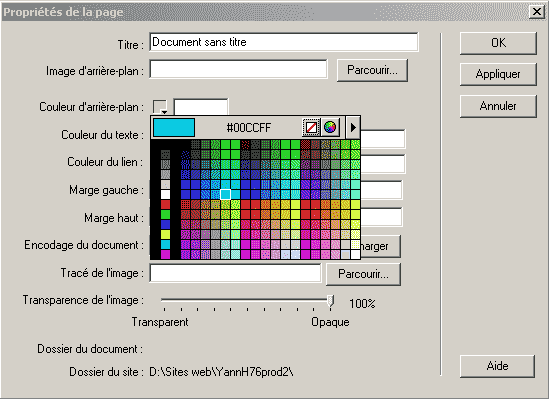Viewport: 549px width, 399px height.
Task: Click the large cyan preview box beside #00CCFF
Action: tap(174, 127)
